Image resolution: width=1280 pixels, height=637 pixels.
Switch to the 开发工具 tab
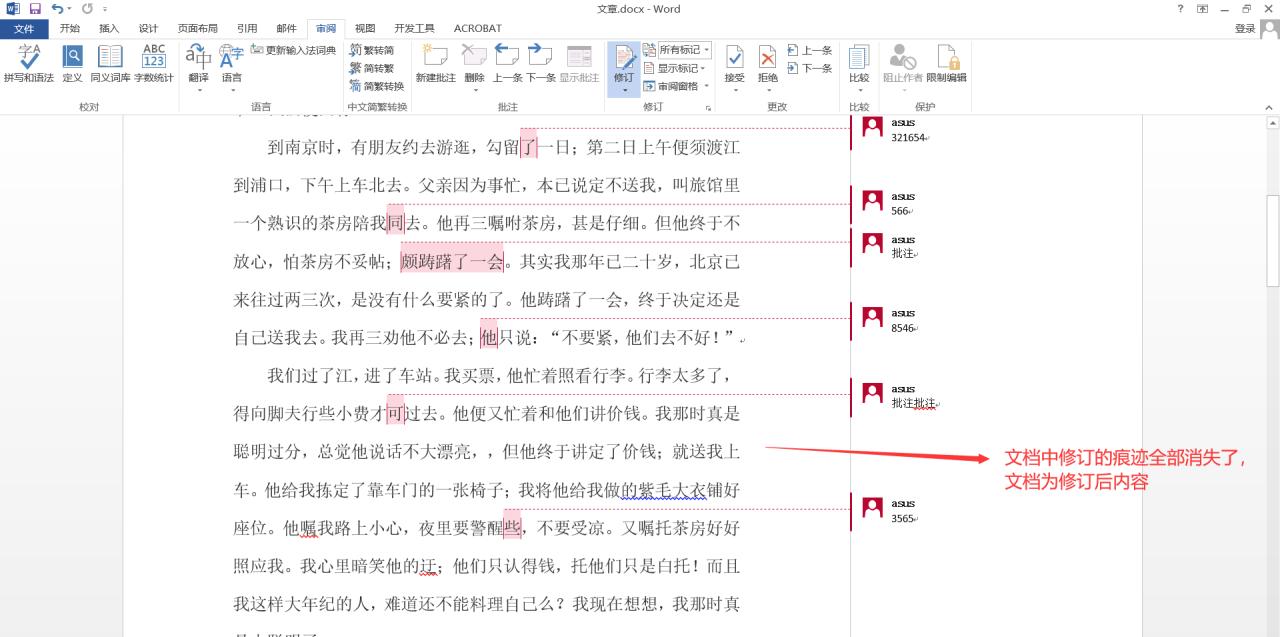click(x=414, y=28)
